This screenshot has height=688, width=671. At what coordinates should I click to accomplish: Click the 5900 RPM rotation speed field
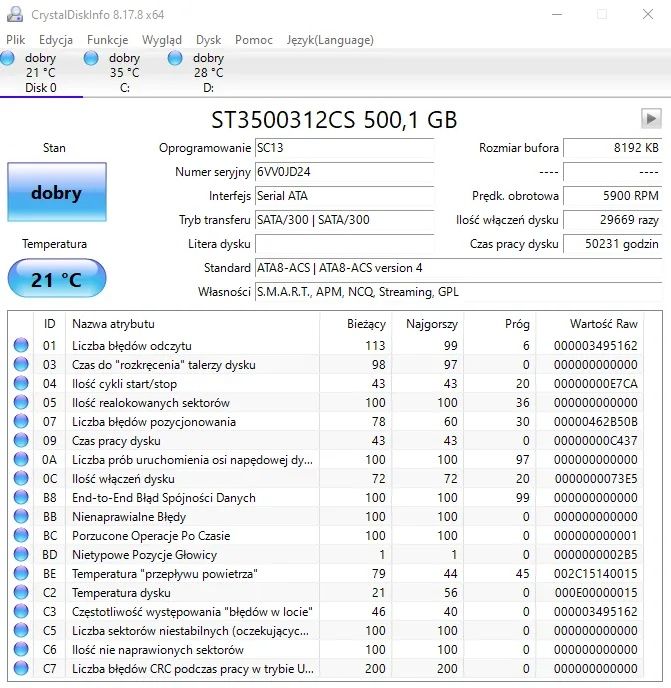tap(613, 196)
